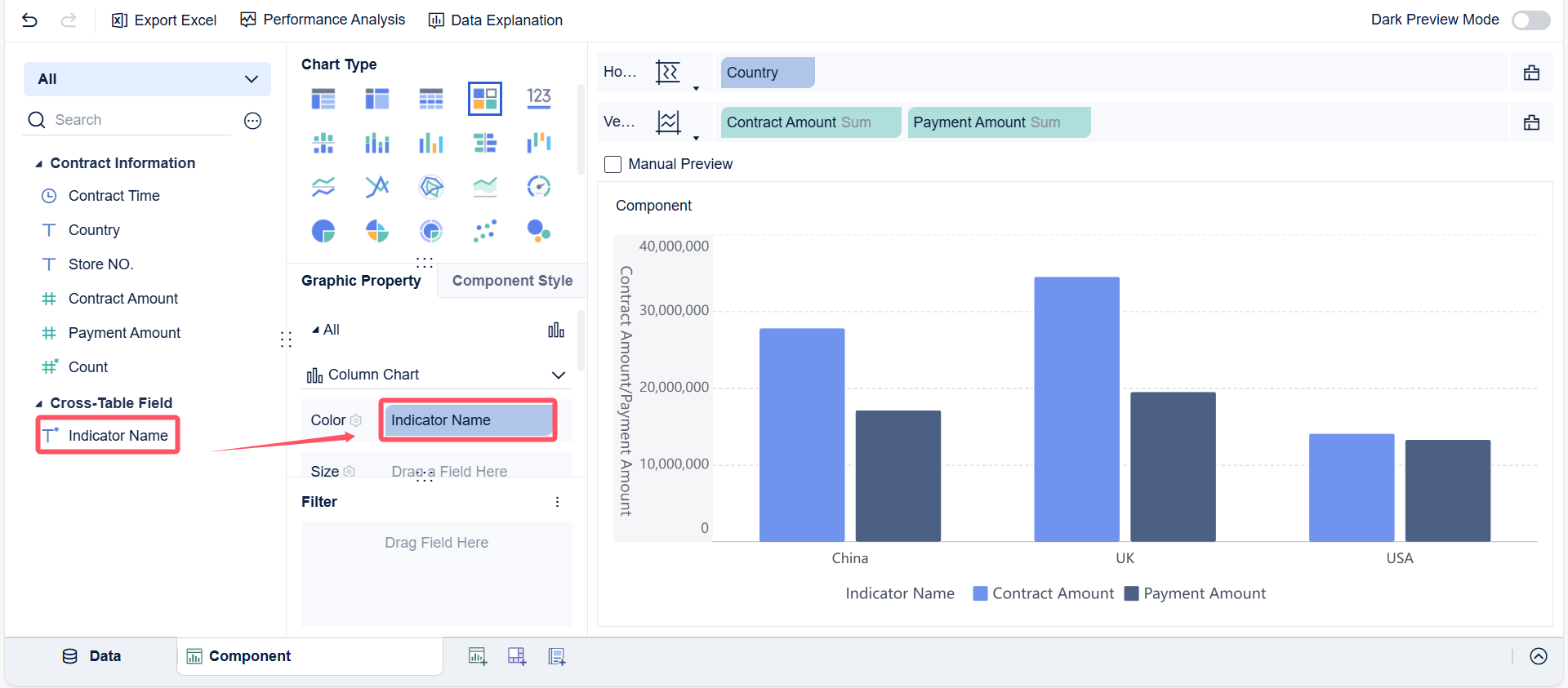Select the scatter chart icon
Screen dimensions: 1568x688
click(x=485, y=231)
